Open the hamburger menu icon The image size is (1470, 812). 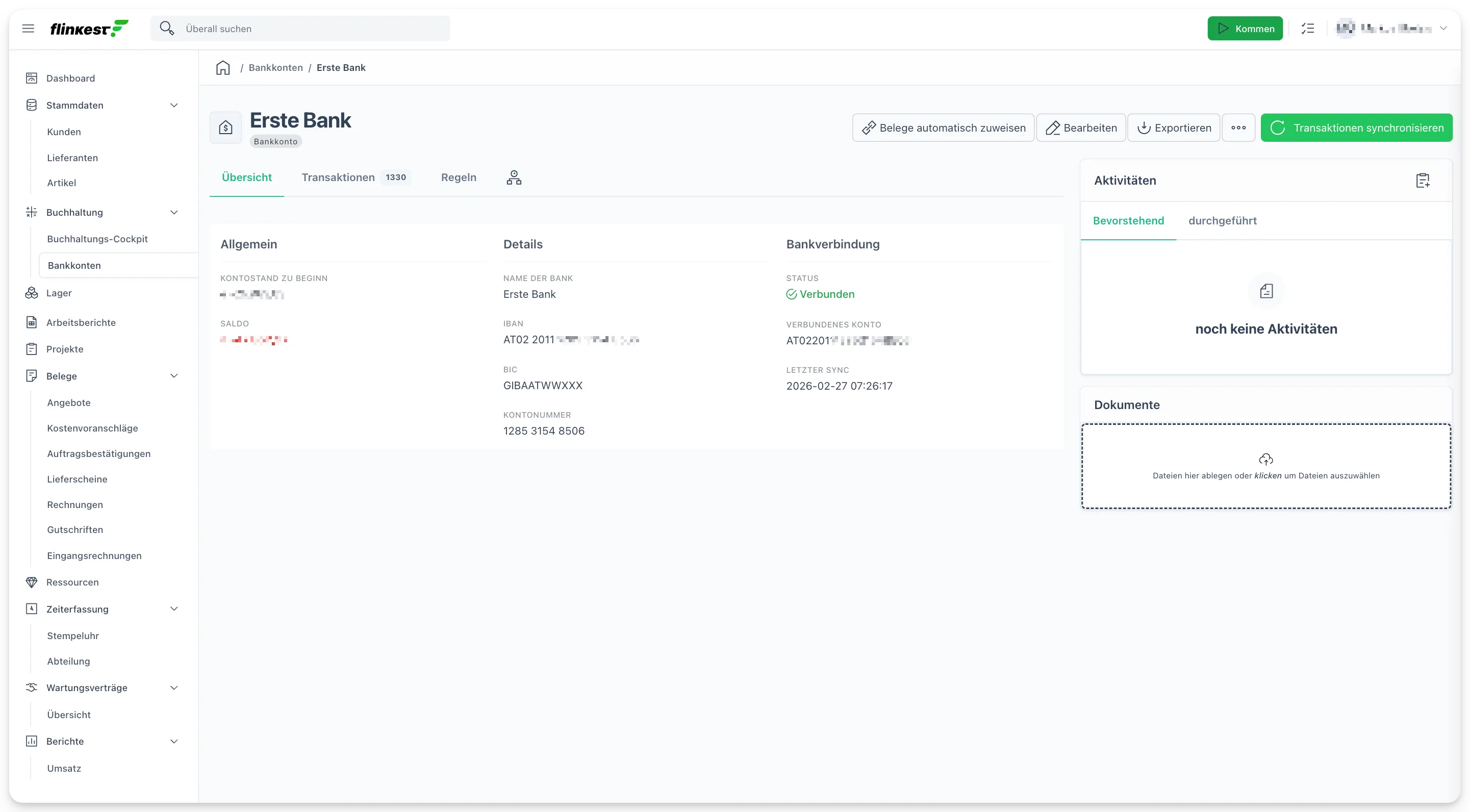tap(28, 29)
